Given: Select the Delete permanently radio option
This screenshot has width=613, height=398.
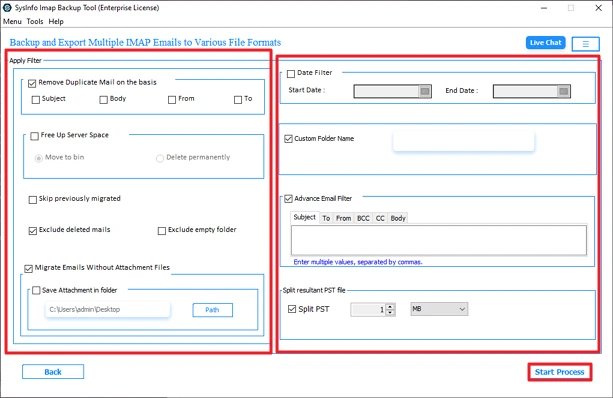Looking at the screenshot, I should pyautogui.click(x=160, y=158).
